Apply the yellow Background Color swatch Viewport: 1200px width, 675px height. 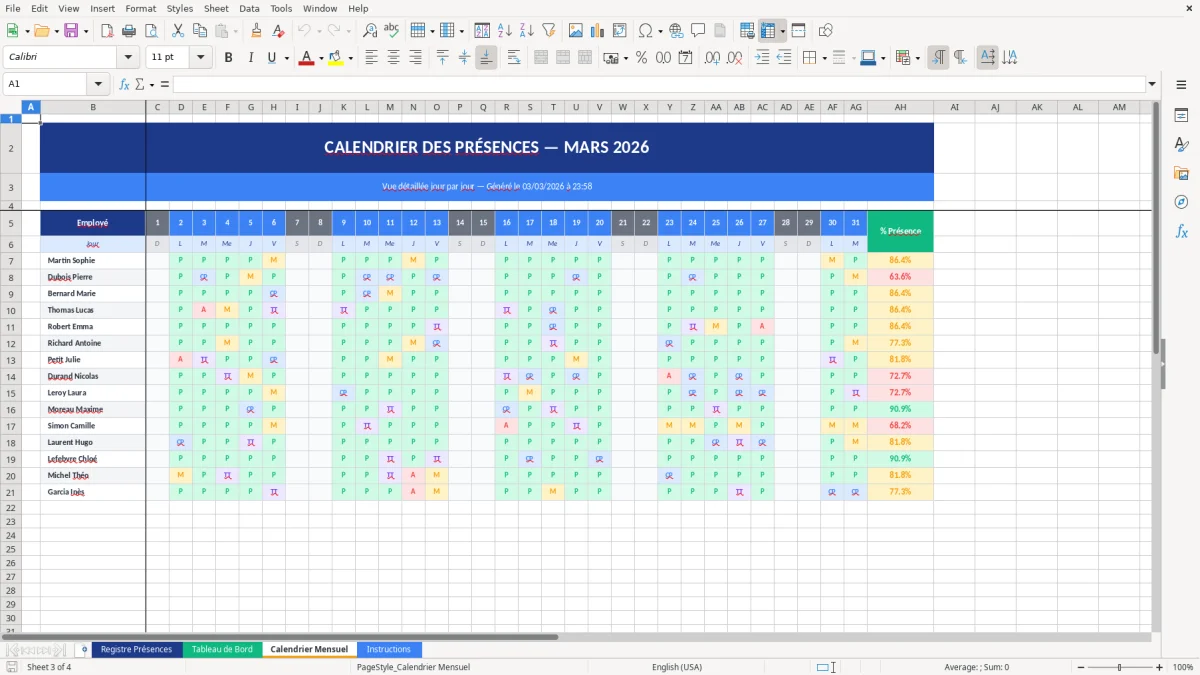click(336, 58)
